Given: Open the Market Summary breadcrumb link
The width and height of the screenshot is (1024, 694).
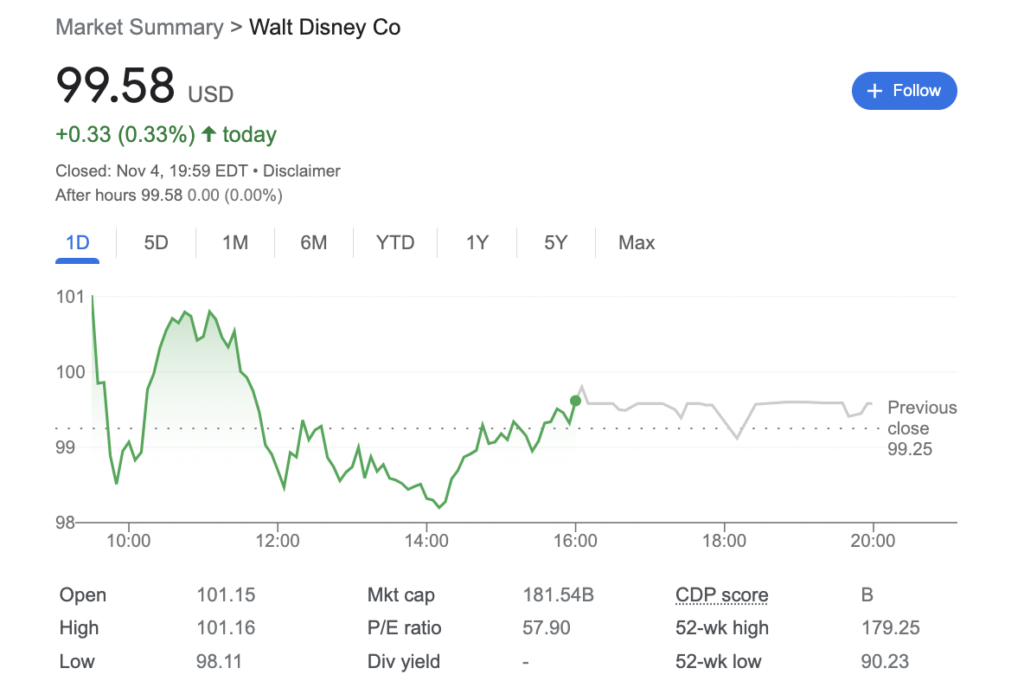Looking at the screenshot, I should point(139,27).
